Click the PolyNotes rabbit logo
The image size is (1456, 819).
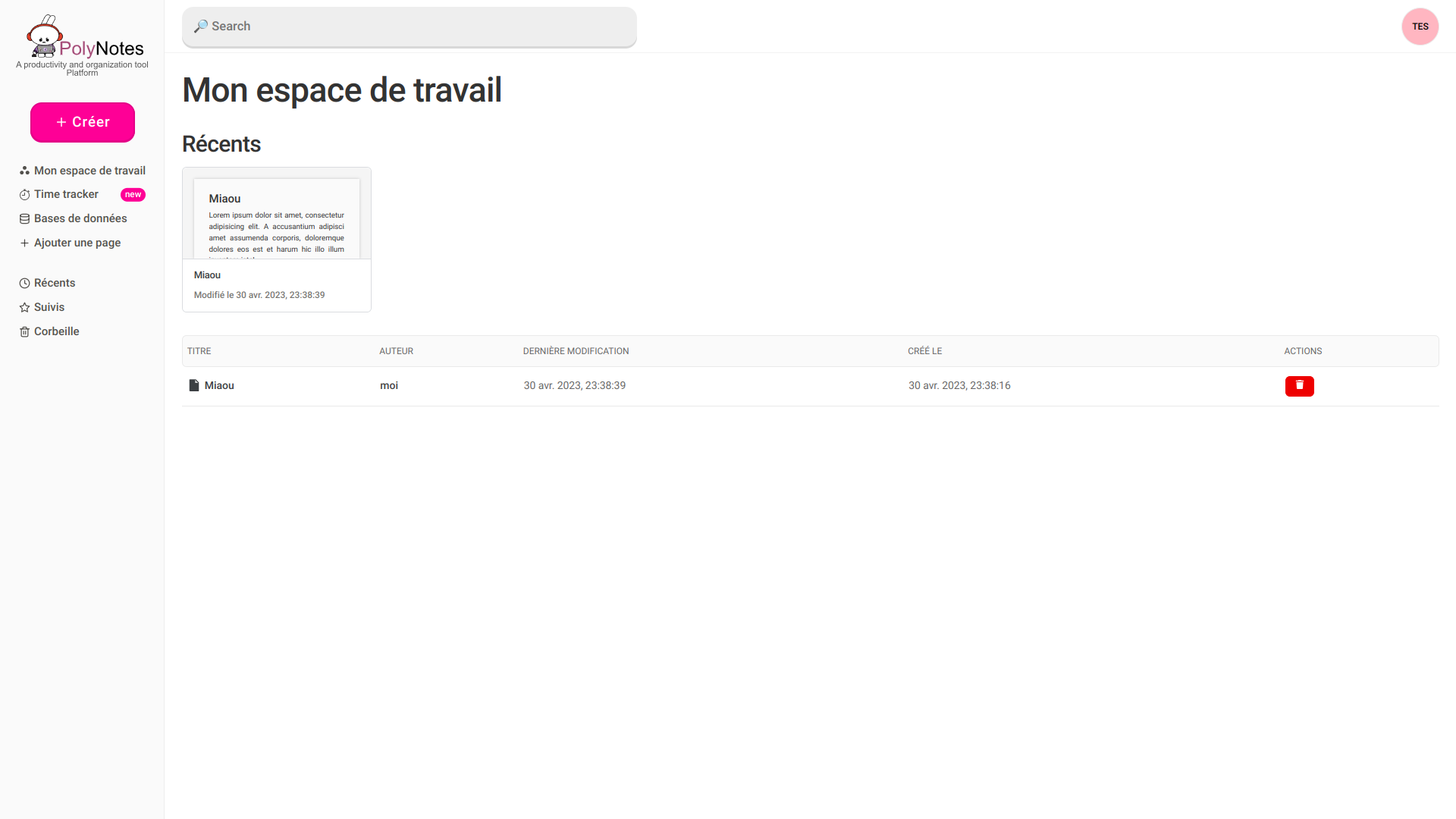[44, 38]
